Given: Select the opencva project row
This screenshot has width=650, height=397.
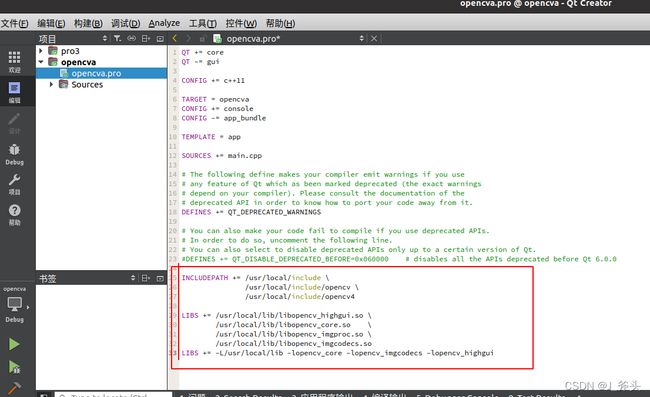Looking at the screenshot, I should click(x=78, y=62).
